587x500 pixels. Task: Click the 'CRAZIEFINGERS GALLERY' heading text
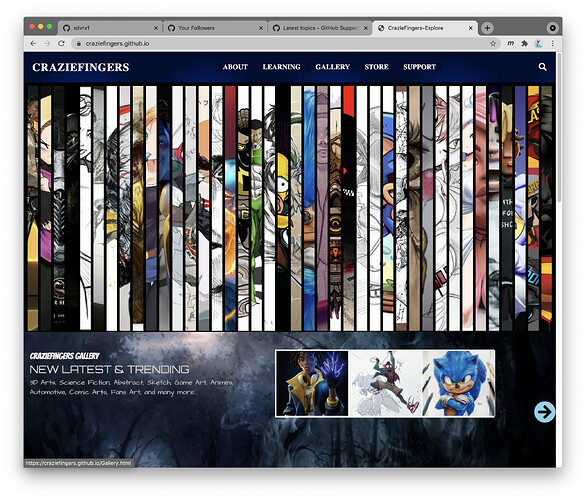(65, 356)
